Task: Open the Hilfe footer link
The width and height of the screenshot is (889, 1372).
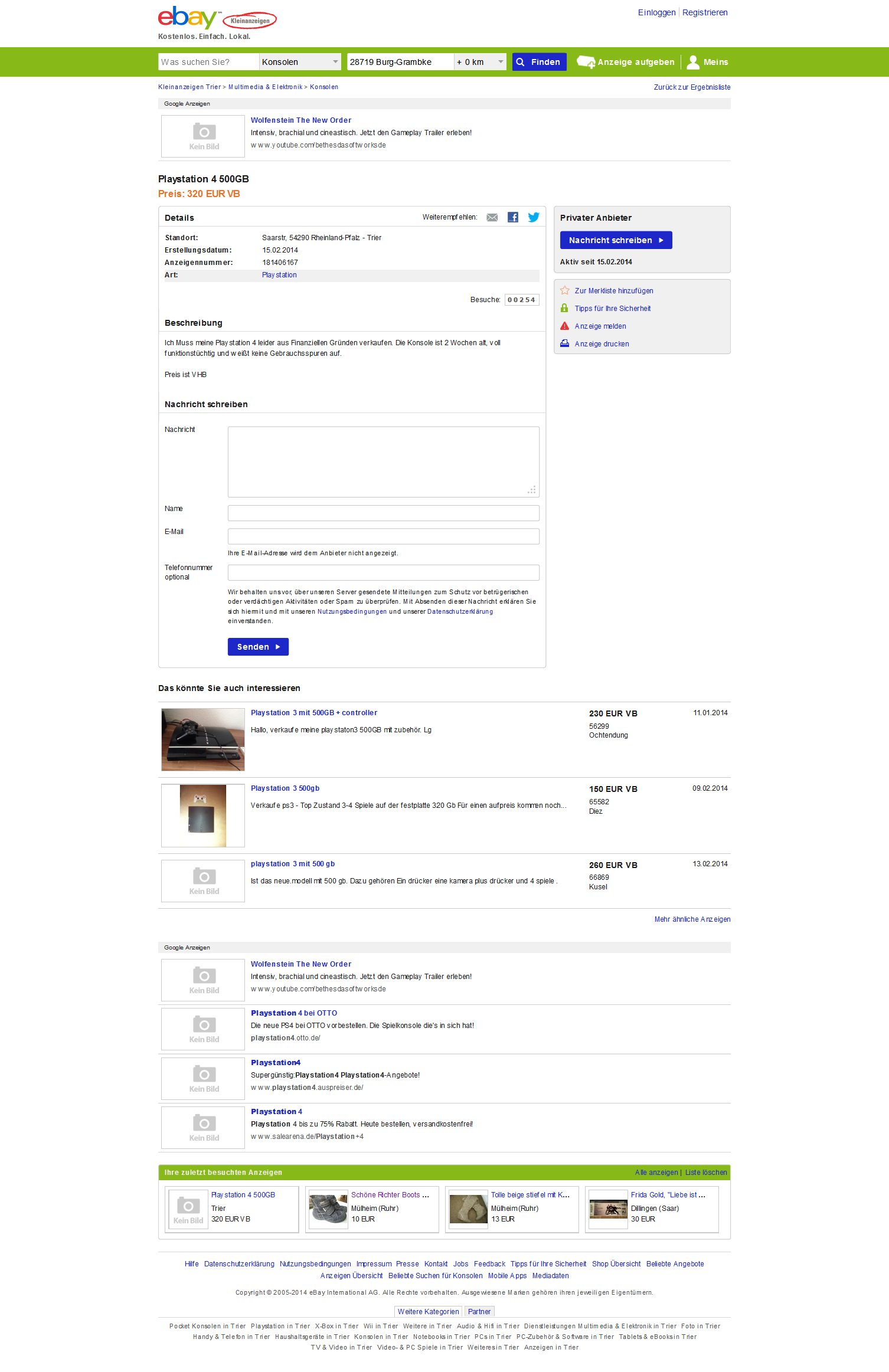Action: tap(192, 1264)
